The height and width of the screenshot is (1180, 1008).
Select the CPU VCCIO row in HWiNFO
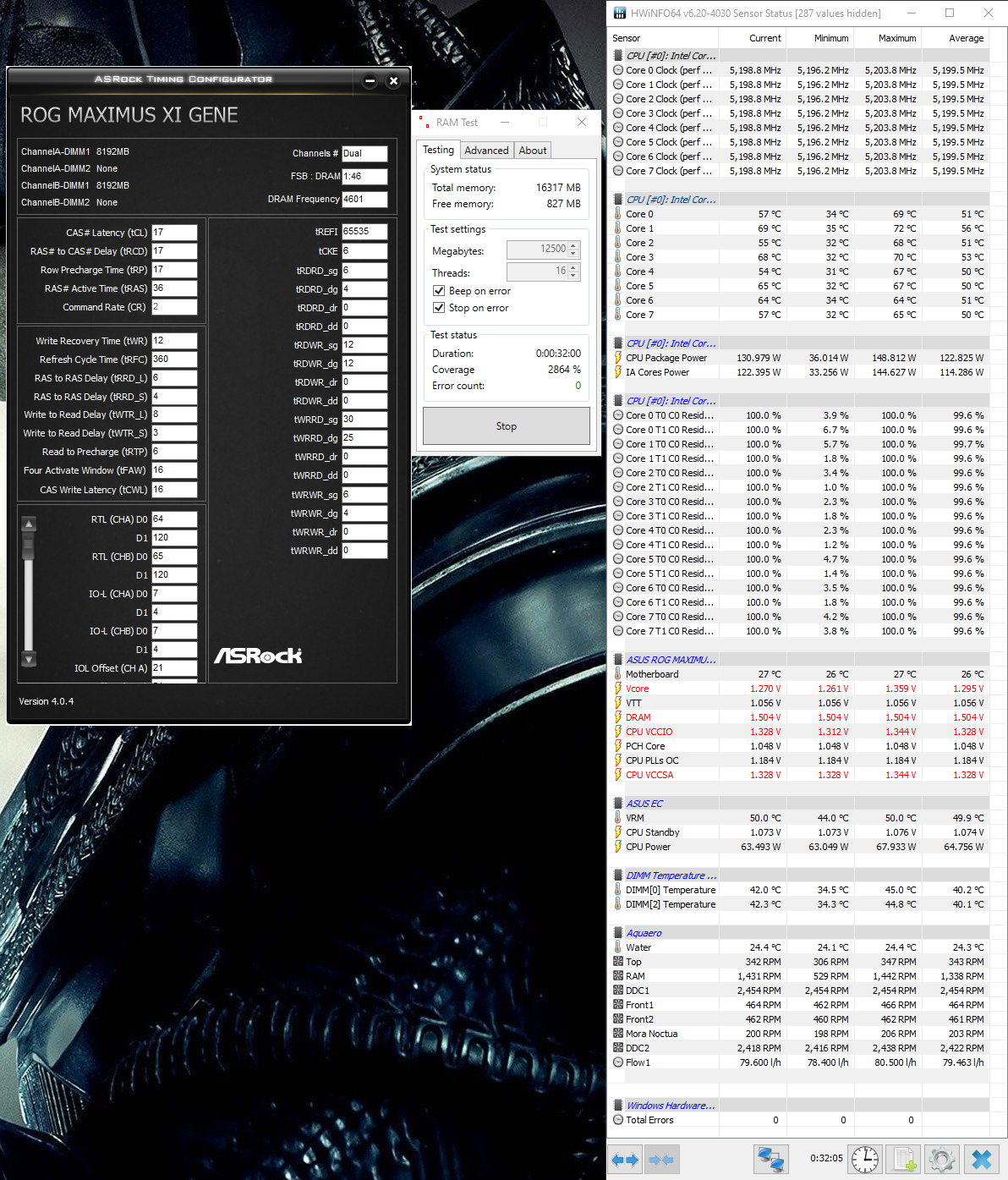pos(799,732)
